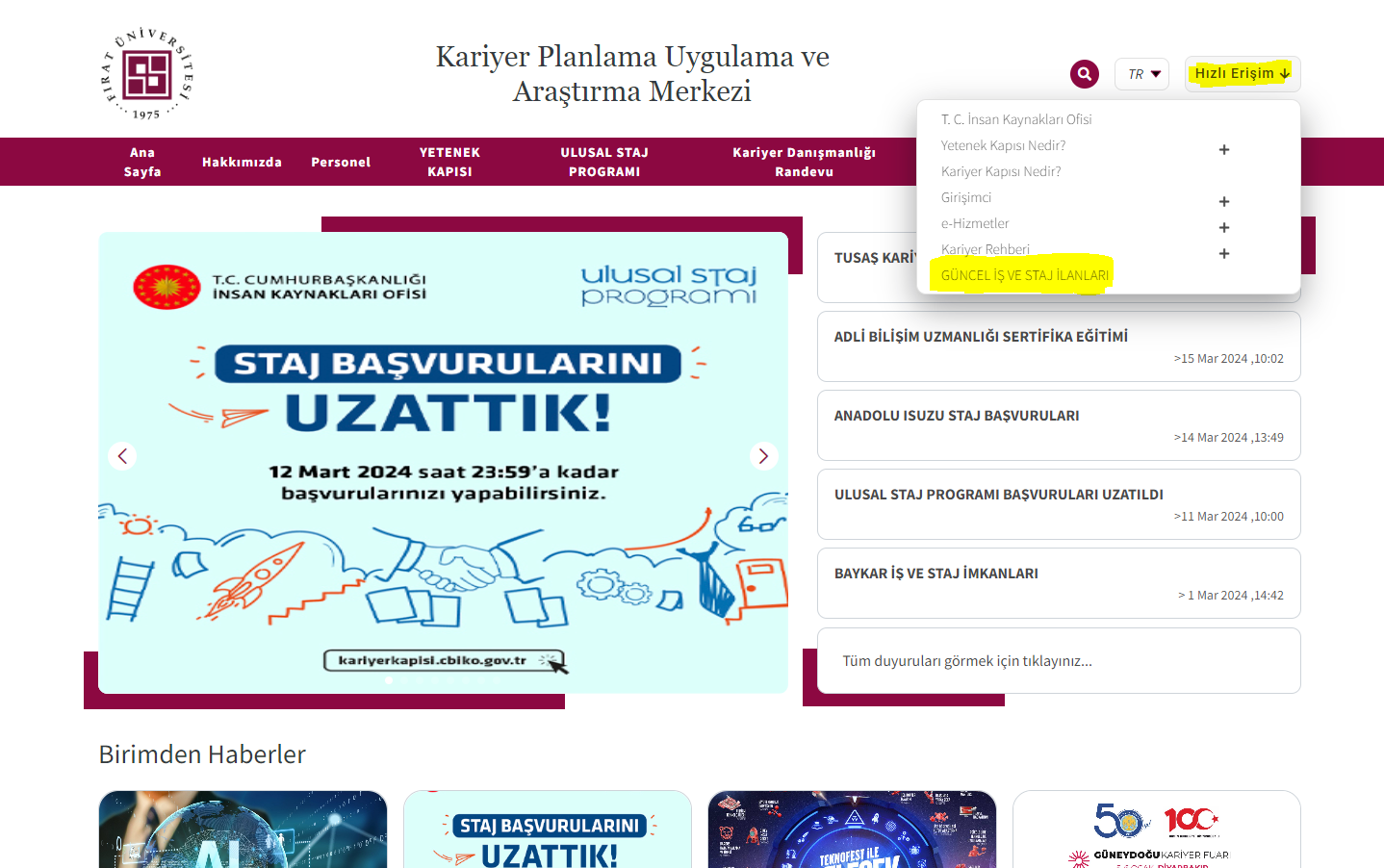Open the e-Hizmetler menu entry
The height and width of the screenshot is (868, 1384).
pos(975,223)
